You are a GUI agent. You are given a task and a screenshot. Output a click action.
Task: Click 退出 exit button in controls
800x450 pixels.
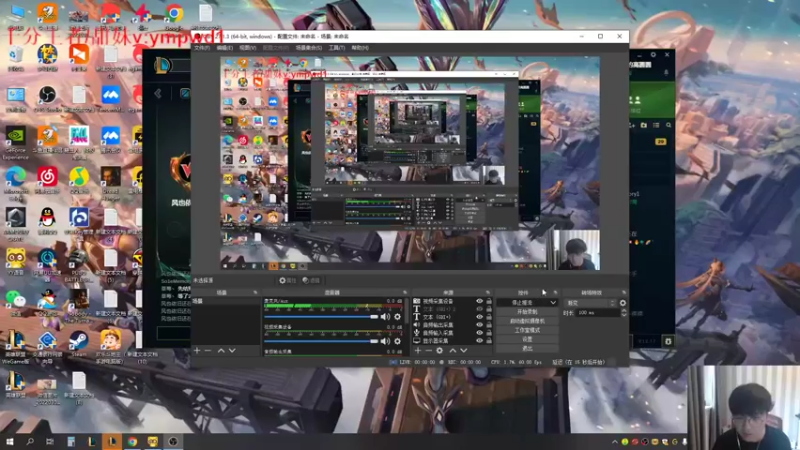point(527,348)
